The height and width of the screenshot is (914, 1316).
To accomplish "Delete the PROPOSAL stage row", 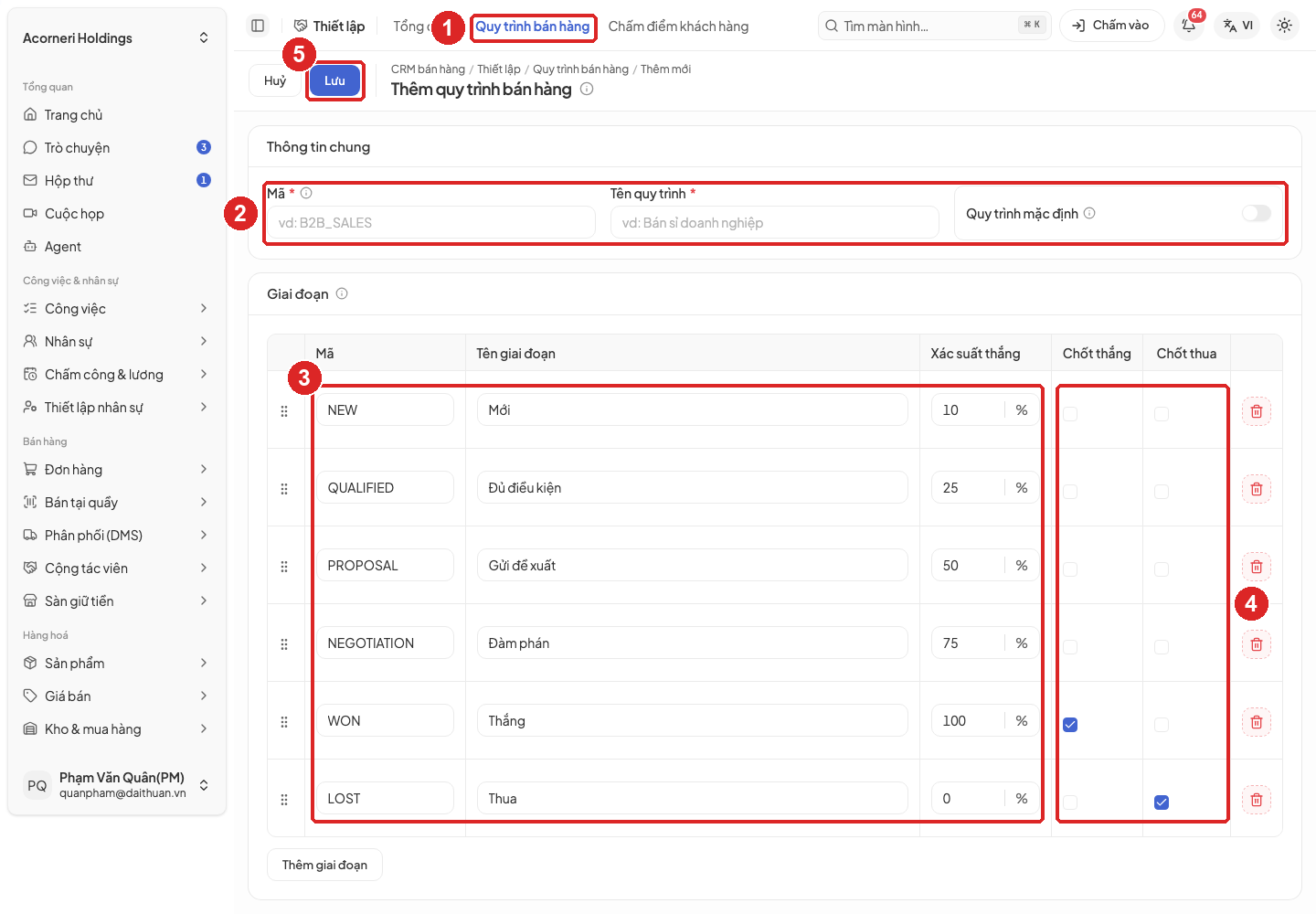I will pos(1257,567).
